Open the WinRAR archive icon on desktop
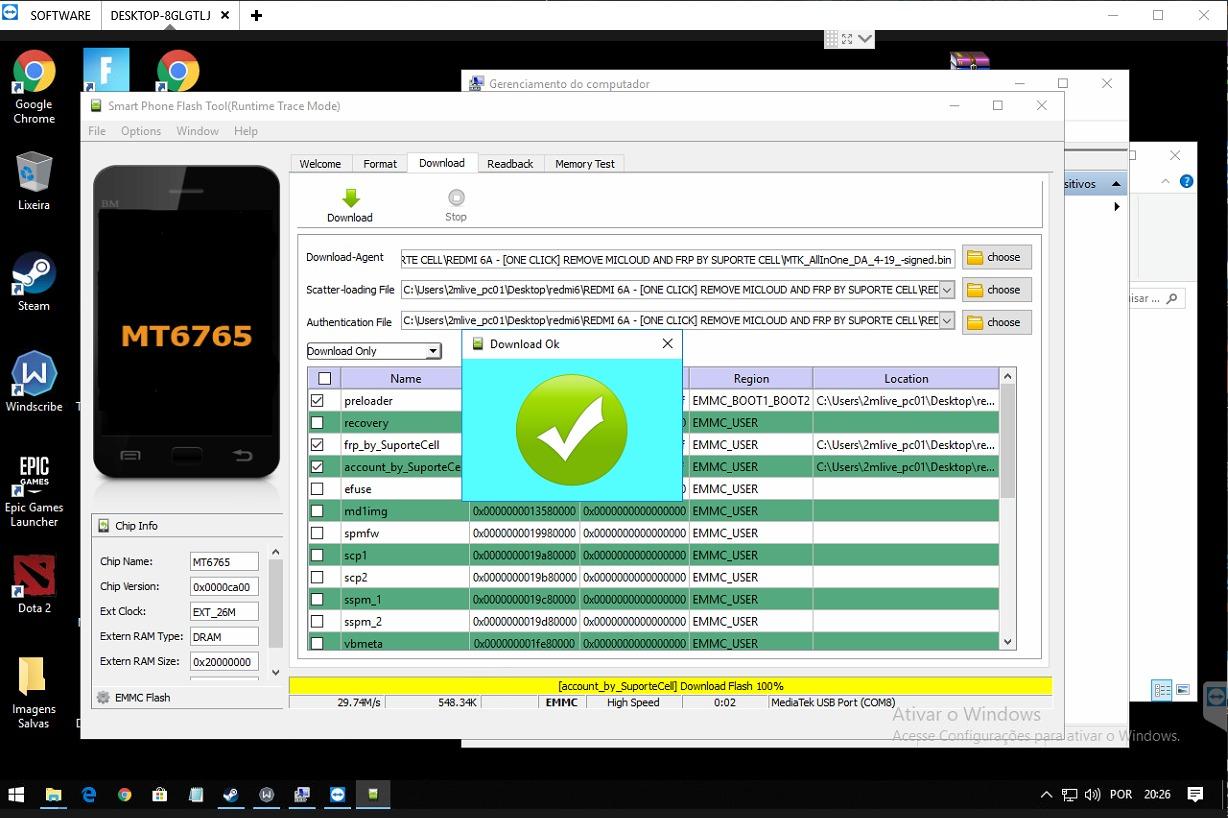The width and height of the screenshot is (1228, 818). tap(969, 62)
